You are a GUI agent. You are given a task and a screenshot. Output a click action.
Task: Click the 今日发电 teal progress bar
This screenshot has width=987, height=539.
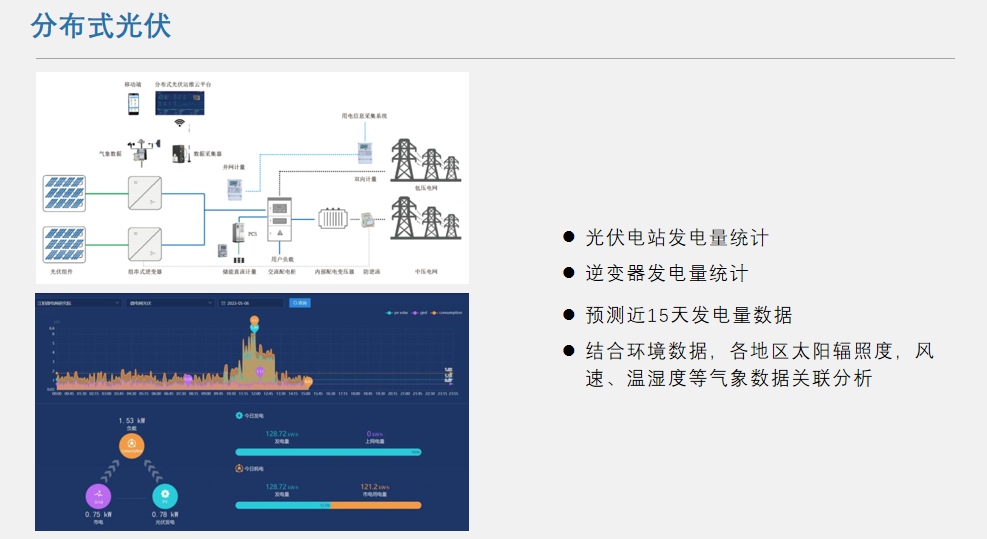point(328,452)
